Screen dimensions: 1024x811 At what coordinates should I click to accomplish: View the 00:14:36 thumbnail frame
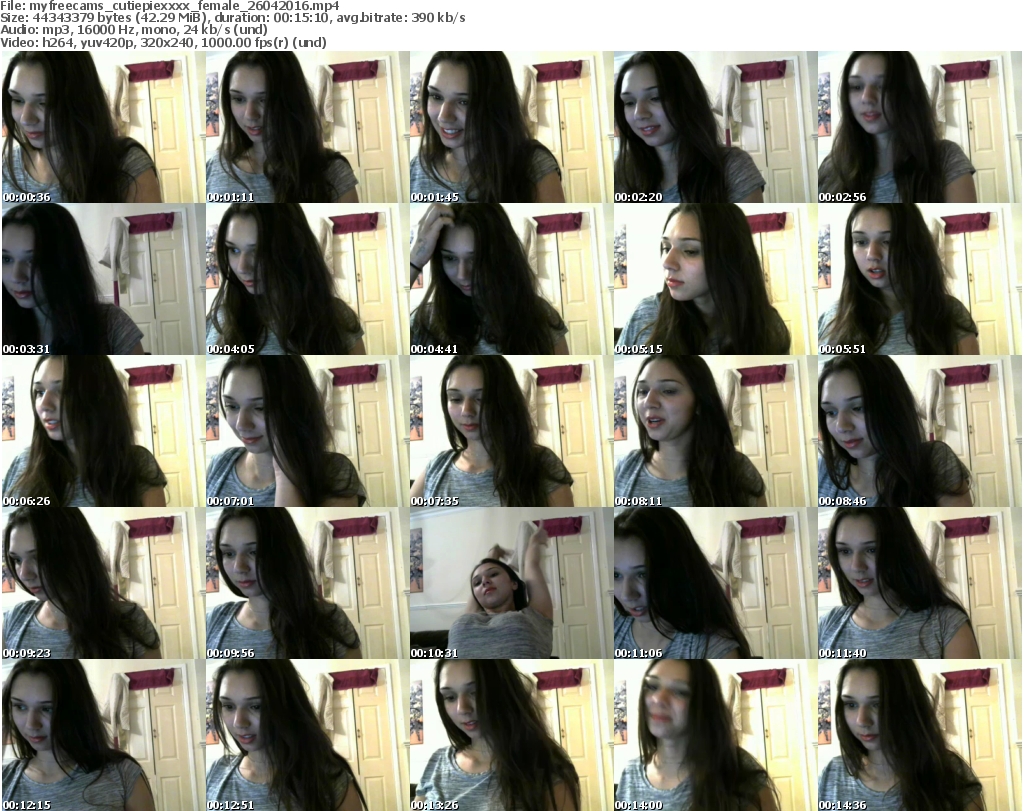[x=919, y=735]
